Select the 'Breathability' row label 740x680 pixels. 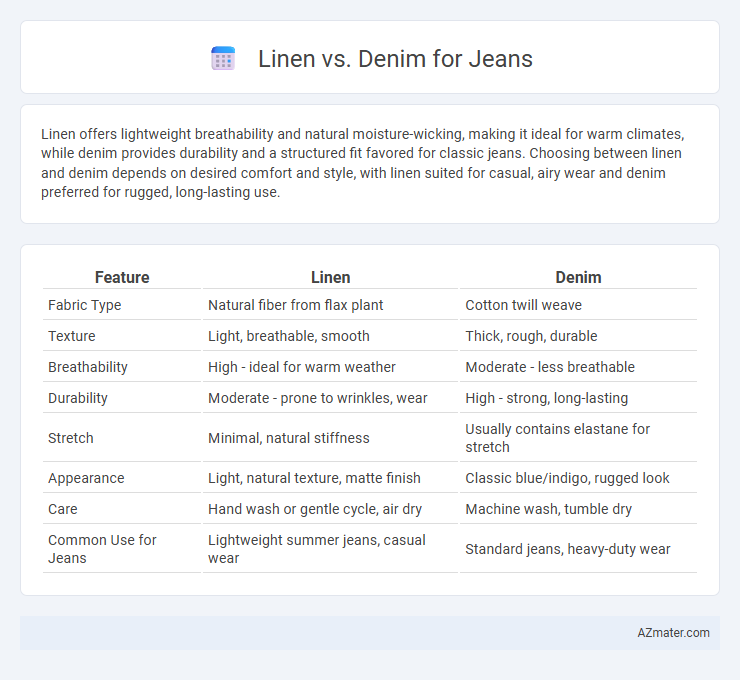pos(88,367)
